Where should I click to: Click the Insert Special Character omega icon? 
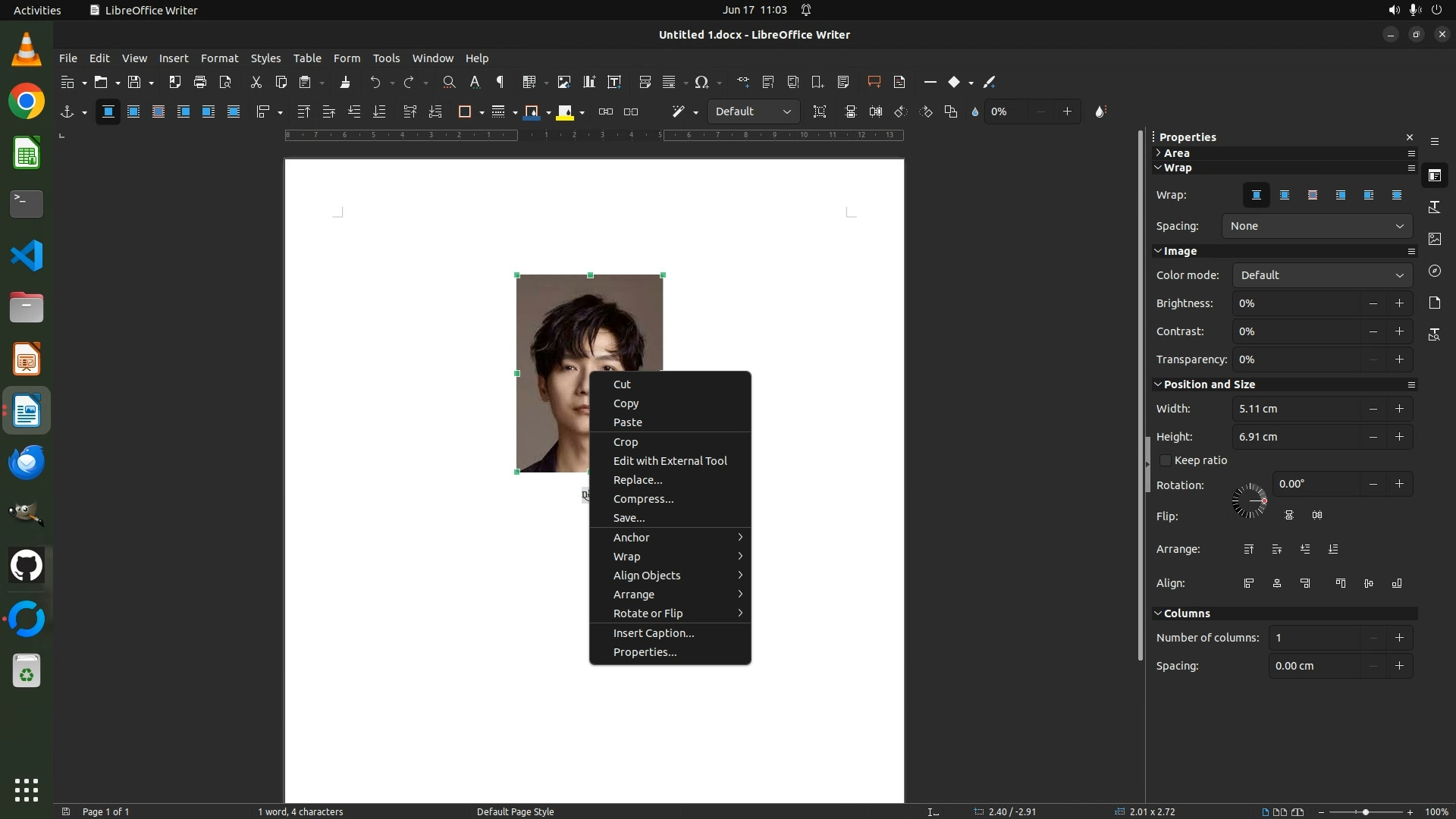coord(701,82)
